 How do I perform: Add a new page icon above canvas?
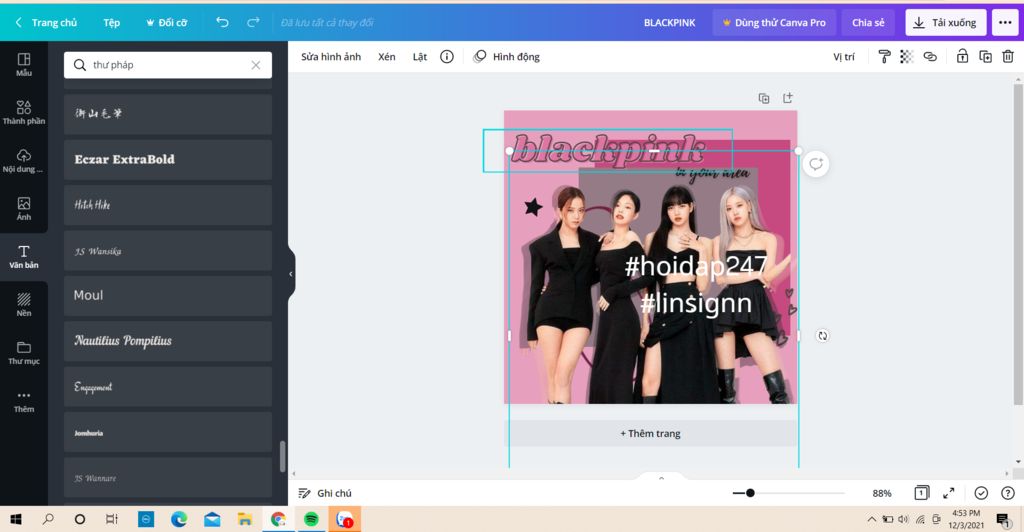788,97
